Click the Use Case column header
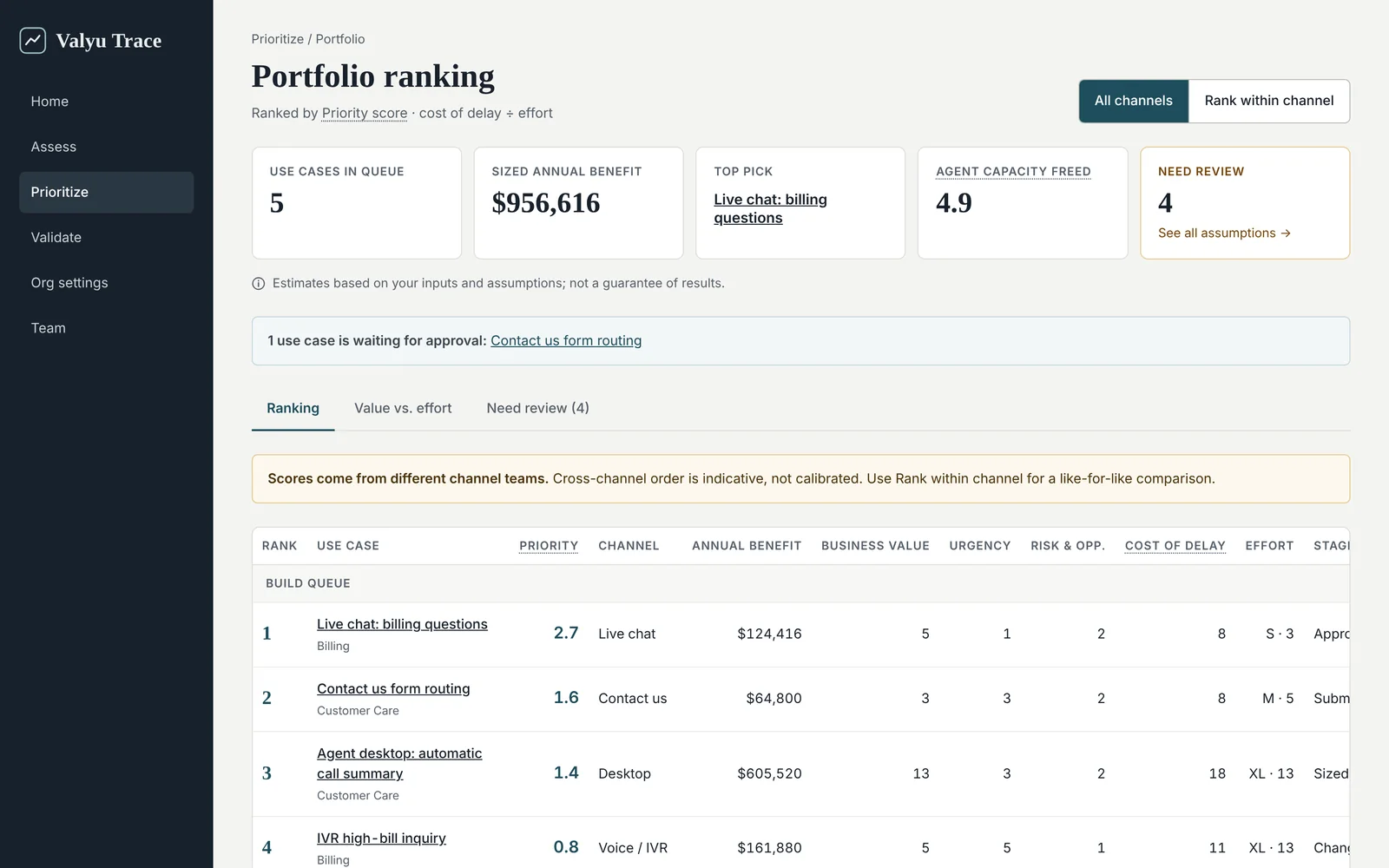The image size is (1389, 868). [x=348, y=546]
